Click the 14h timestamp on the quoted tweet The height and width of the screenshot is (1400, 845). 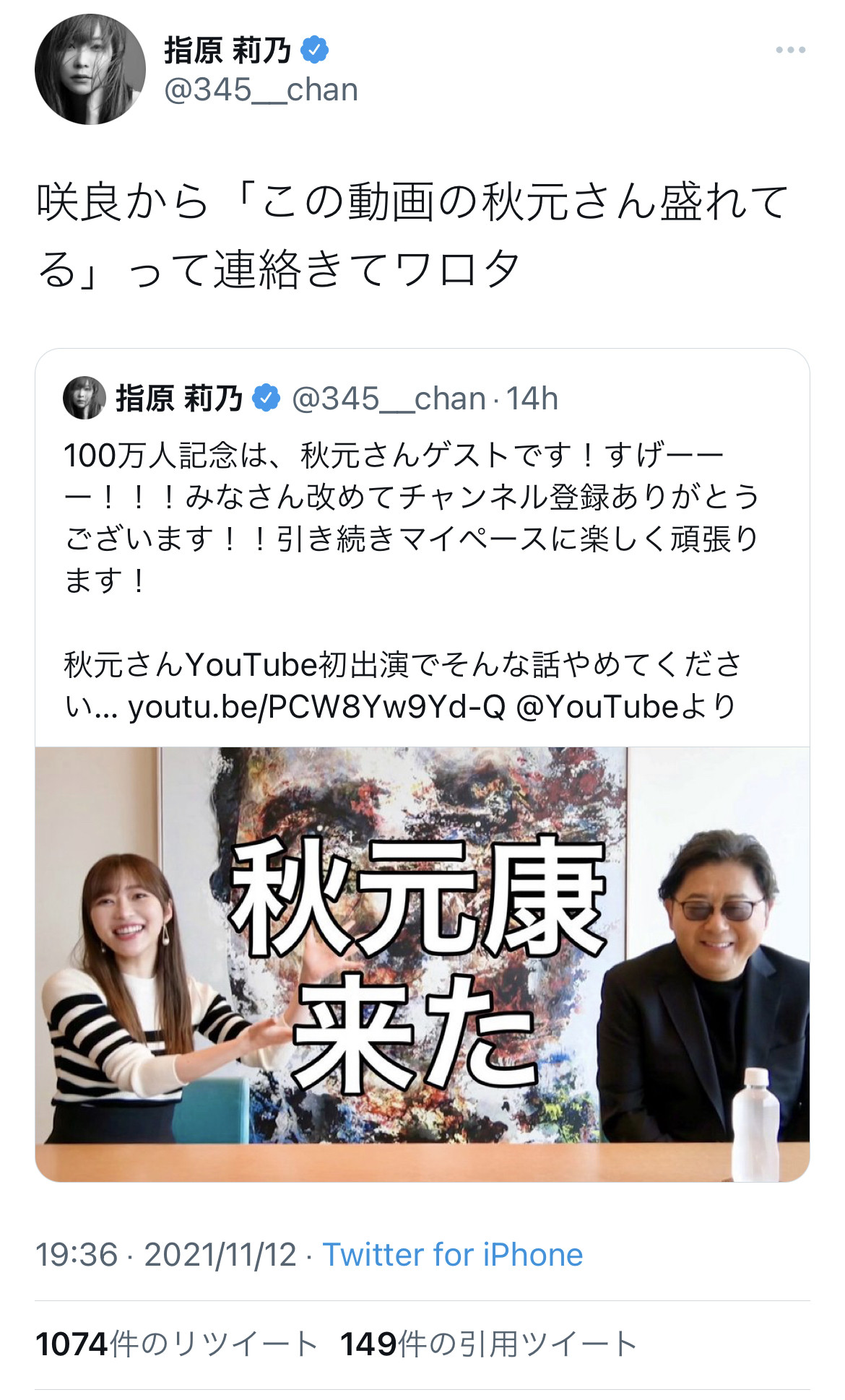coord(532,399)
